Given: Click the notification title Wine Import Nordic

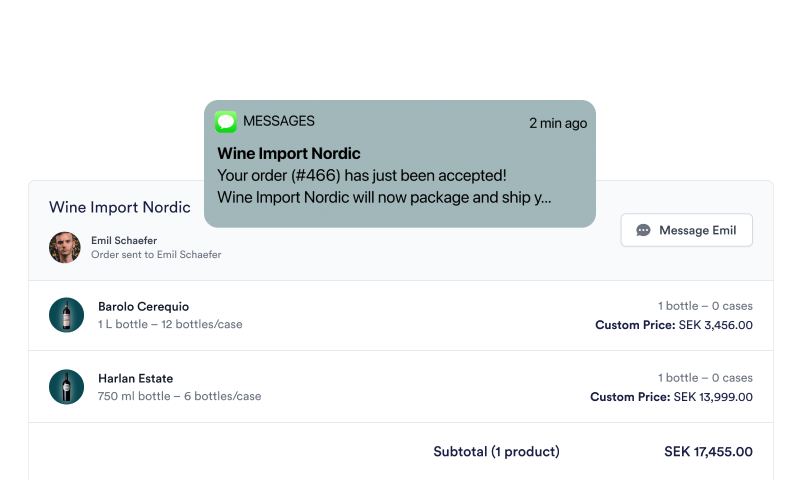Looking at the screenshot, I should (289, 153).
